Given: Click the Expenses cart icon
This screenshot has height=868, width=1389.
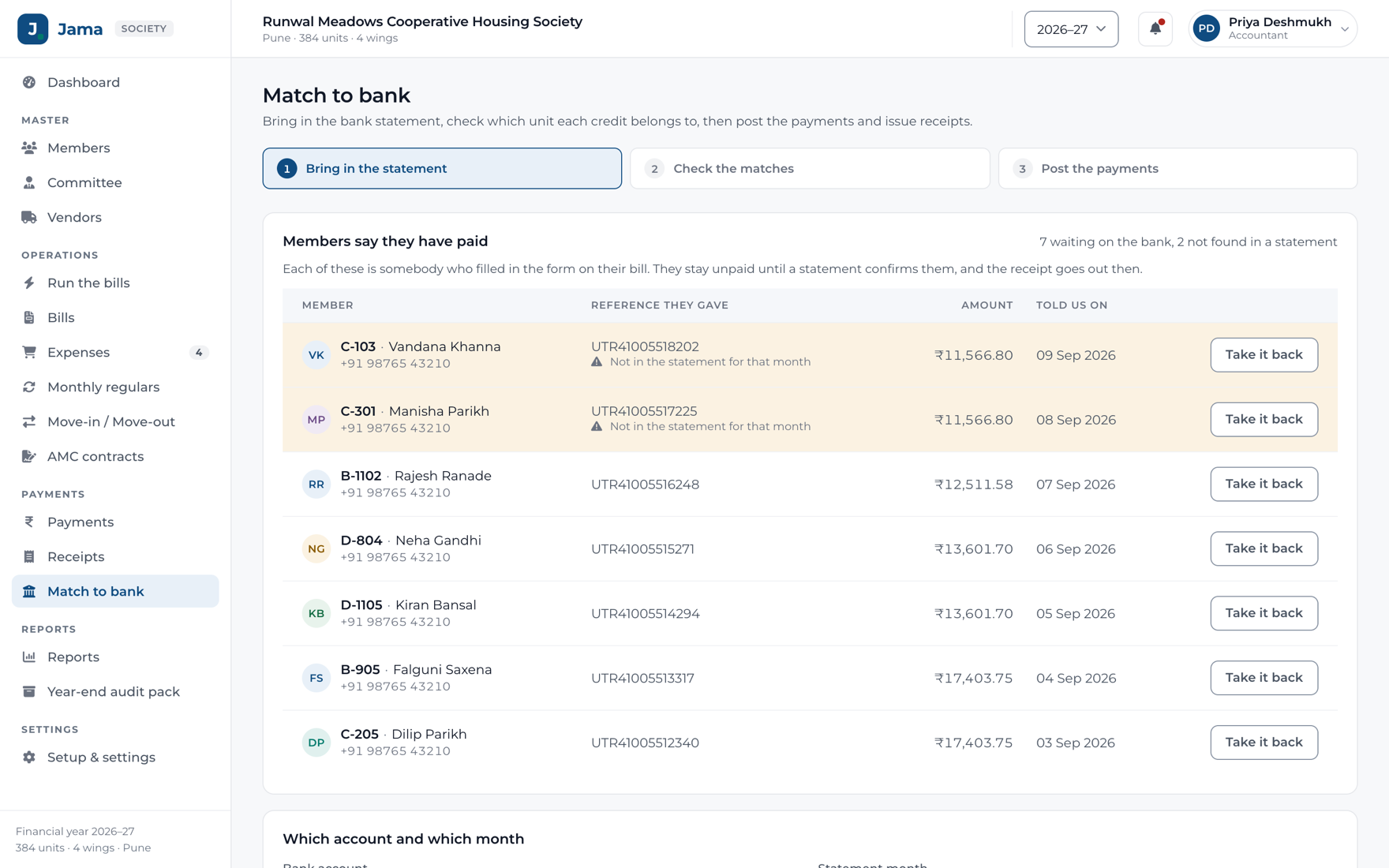Looking at the screenshot, I should point(29,352).
